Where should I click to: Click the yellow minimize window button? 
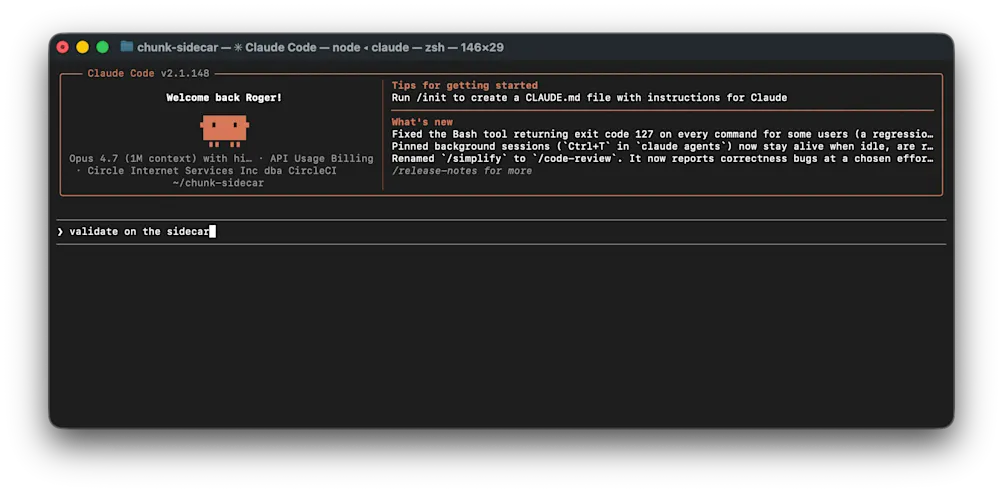[x=83, y=47]
